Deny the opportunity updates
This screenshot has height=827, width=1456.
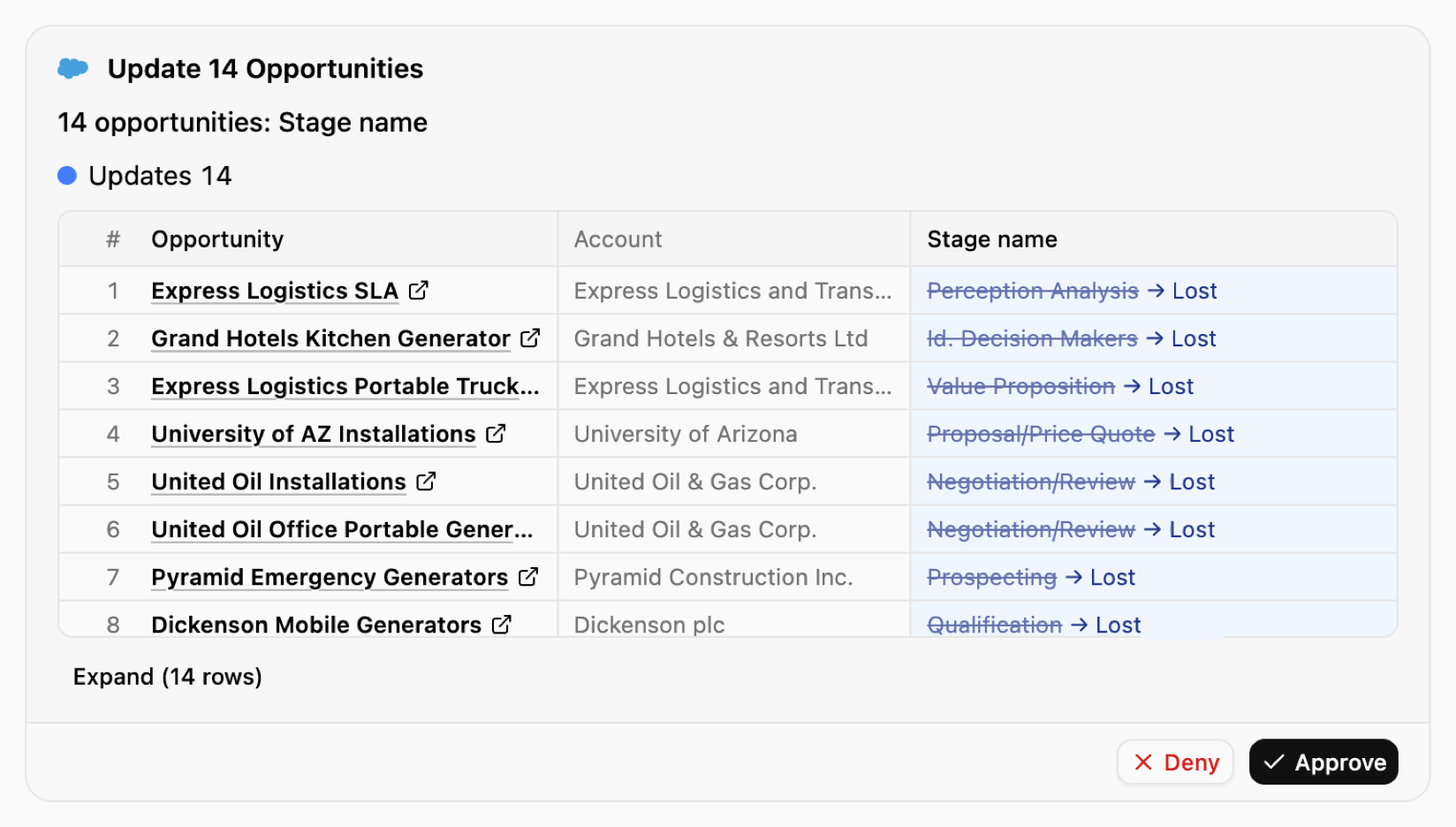1175,762
